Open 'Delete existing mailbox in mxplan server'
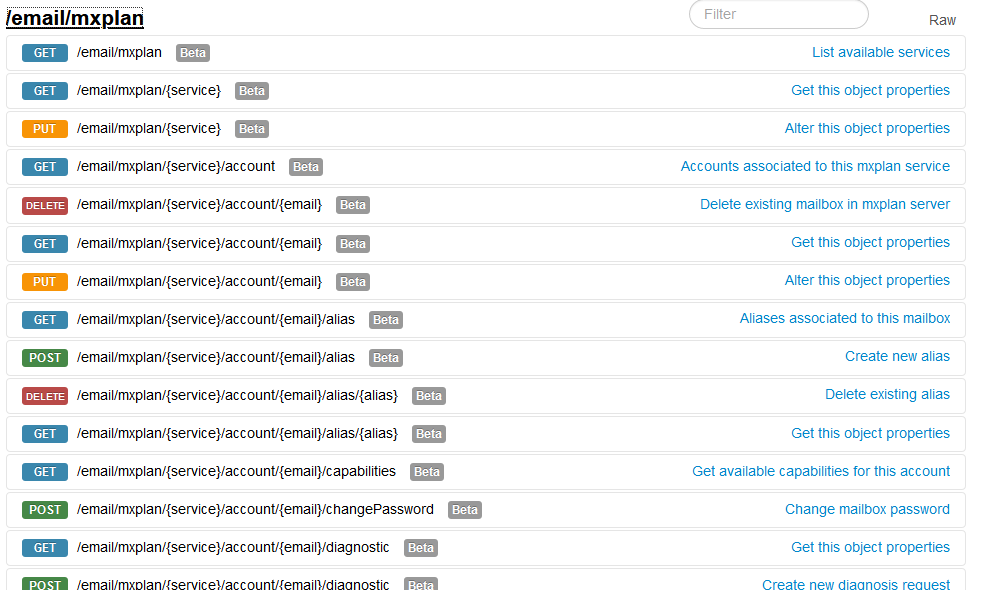The width and height of the screenshot is (981, 590). (824, 204)
